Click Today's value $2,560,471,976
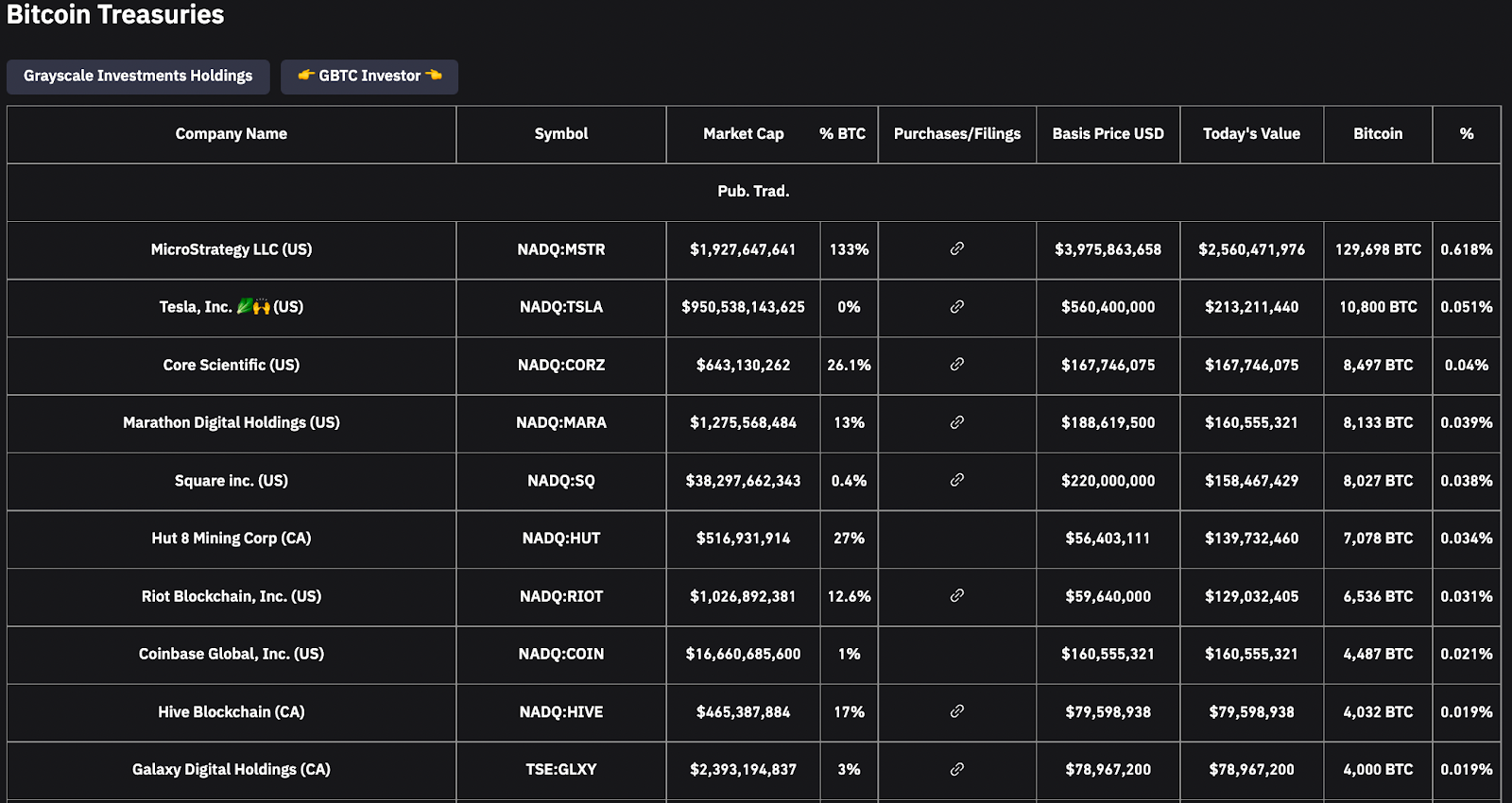1512x803 pixels. click(1252, 249)
